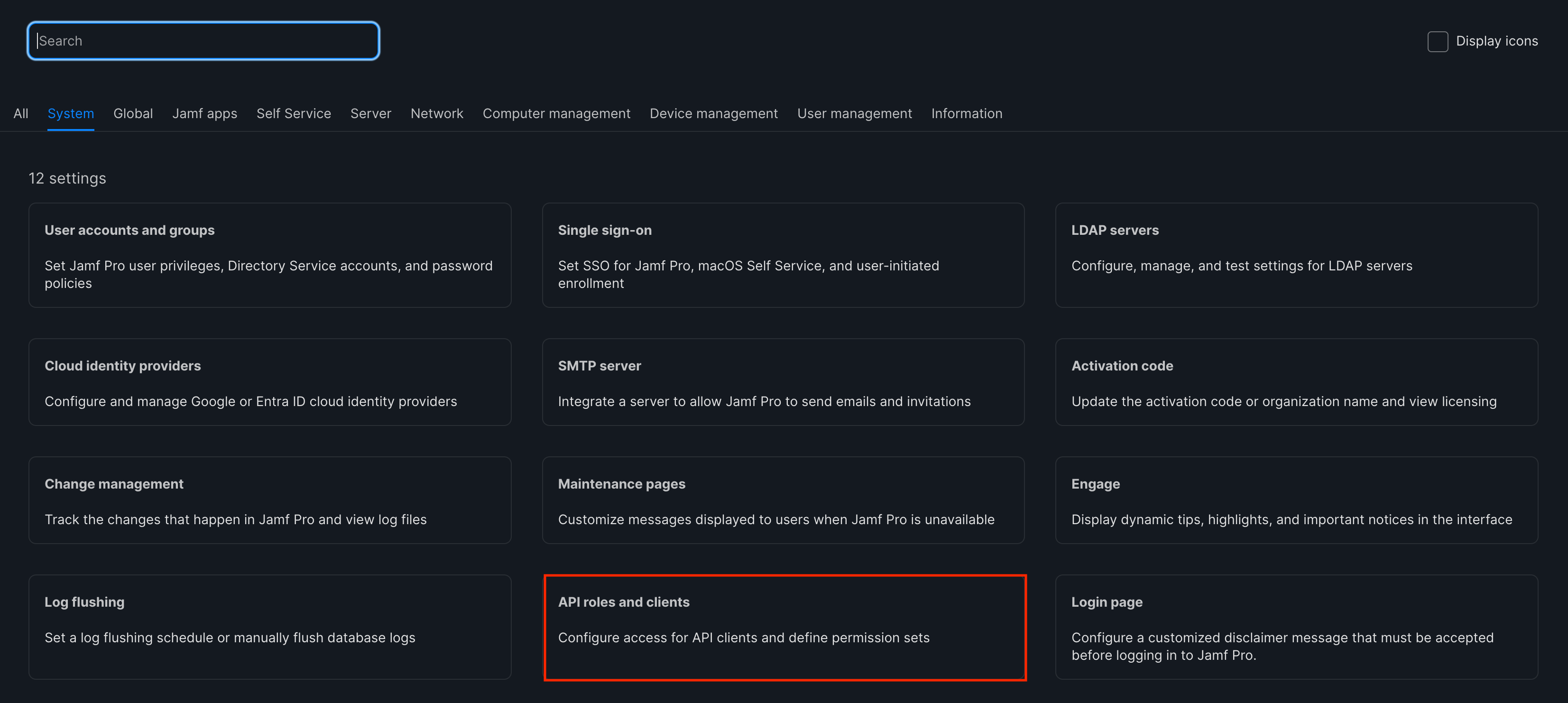The image size is (1568, 703).
Task: Open the Device management tab
Action: coord(713,113)
